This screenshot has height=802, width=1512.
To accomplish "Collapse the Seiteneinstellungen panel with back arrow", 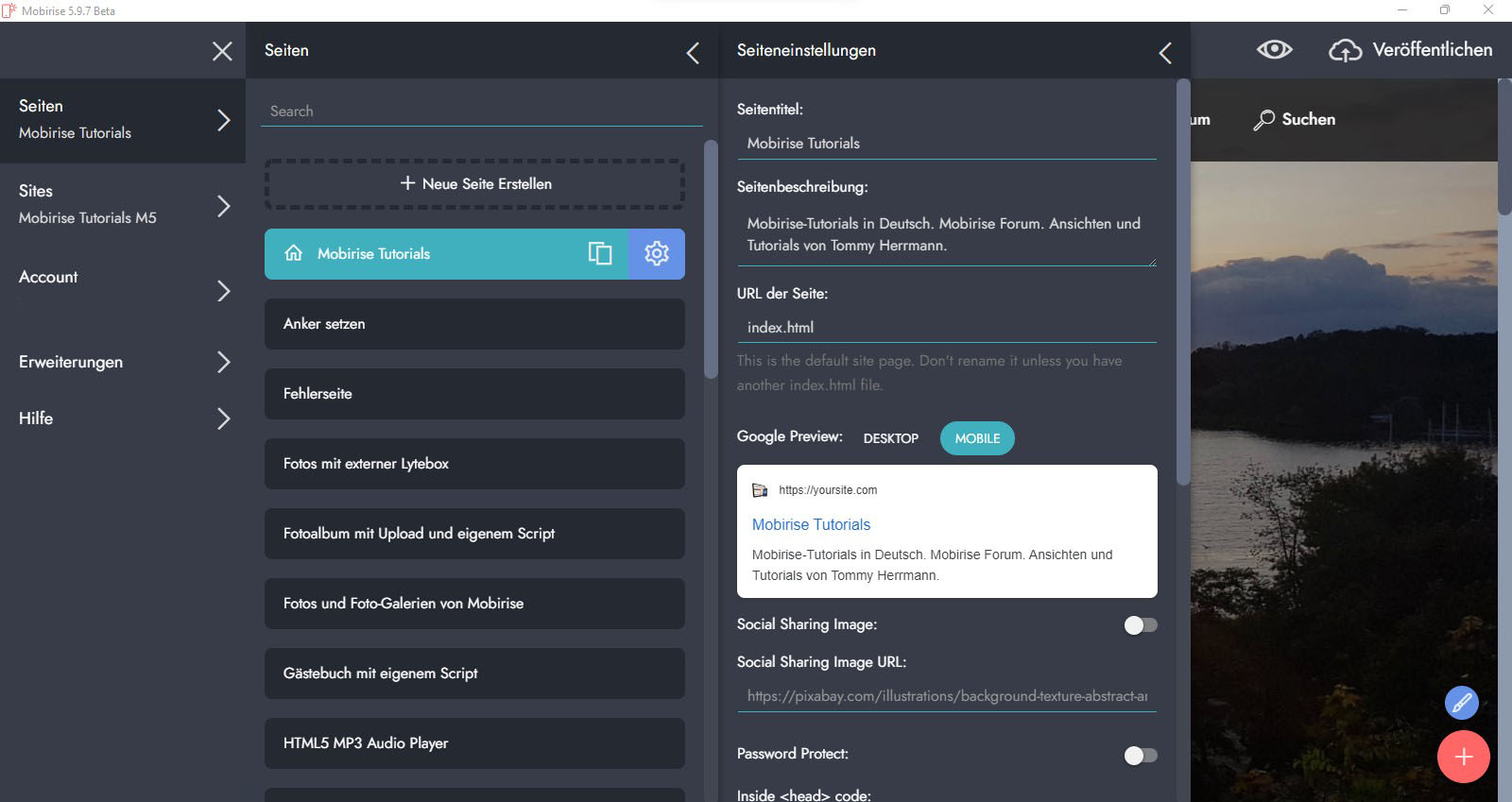I will 1165,53.
